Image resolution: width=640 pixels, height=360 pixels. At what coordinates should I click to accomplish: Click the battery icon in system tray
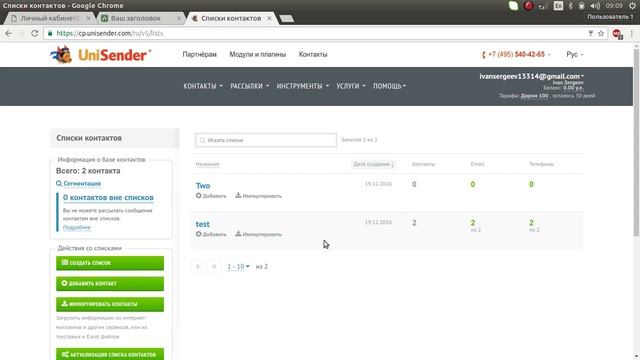pyautogui.click(x=581, y=6)
